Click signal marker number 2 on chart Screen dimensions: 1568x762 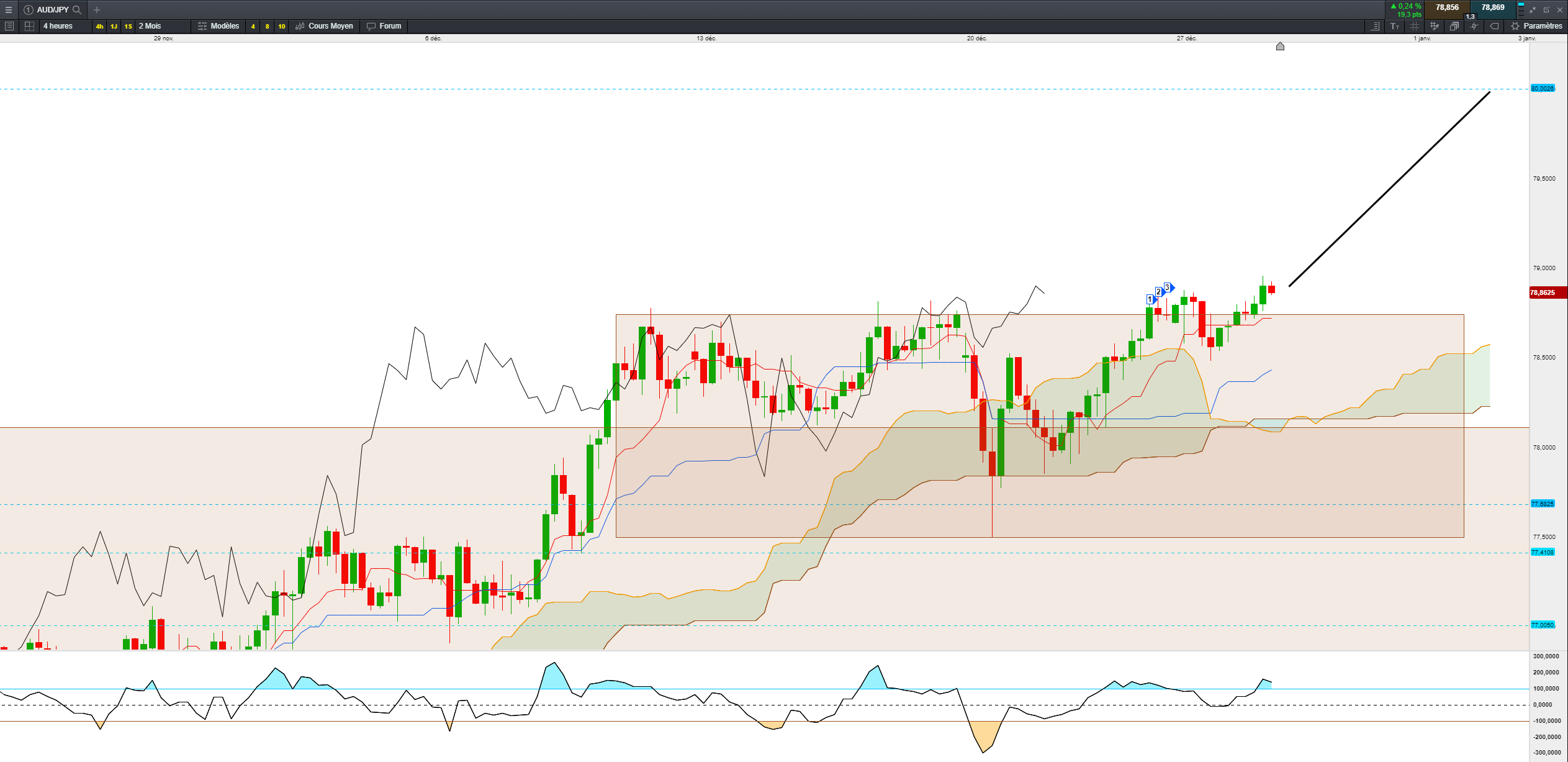tap(1159, 292)
